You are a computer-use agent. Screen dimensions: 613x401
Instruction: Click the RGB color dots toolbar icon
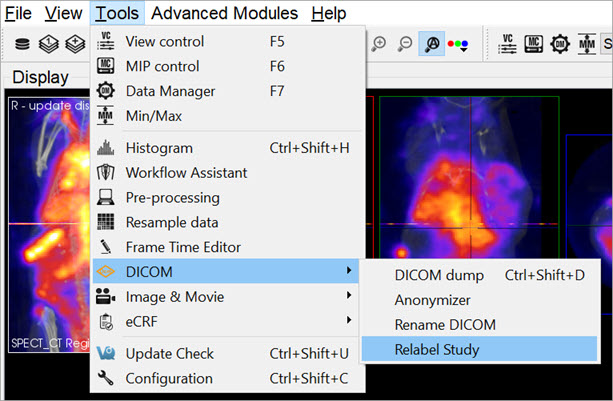pyautogui.click(x=461, y=44)
